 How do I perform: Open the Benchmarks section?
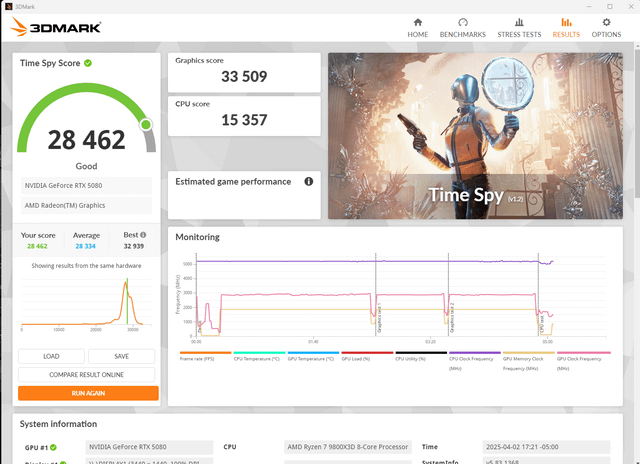coord(463,27)
